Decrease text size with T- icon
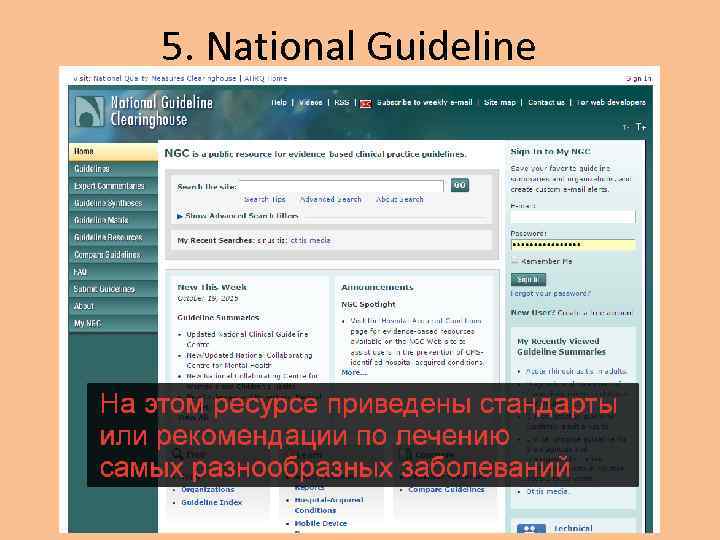 click(626, 127)
